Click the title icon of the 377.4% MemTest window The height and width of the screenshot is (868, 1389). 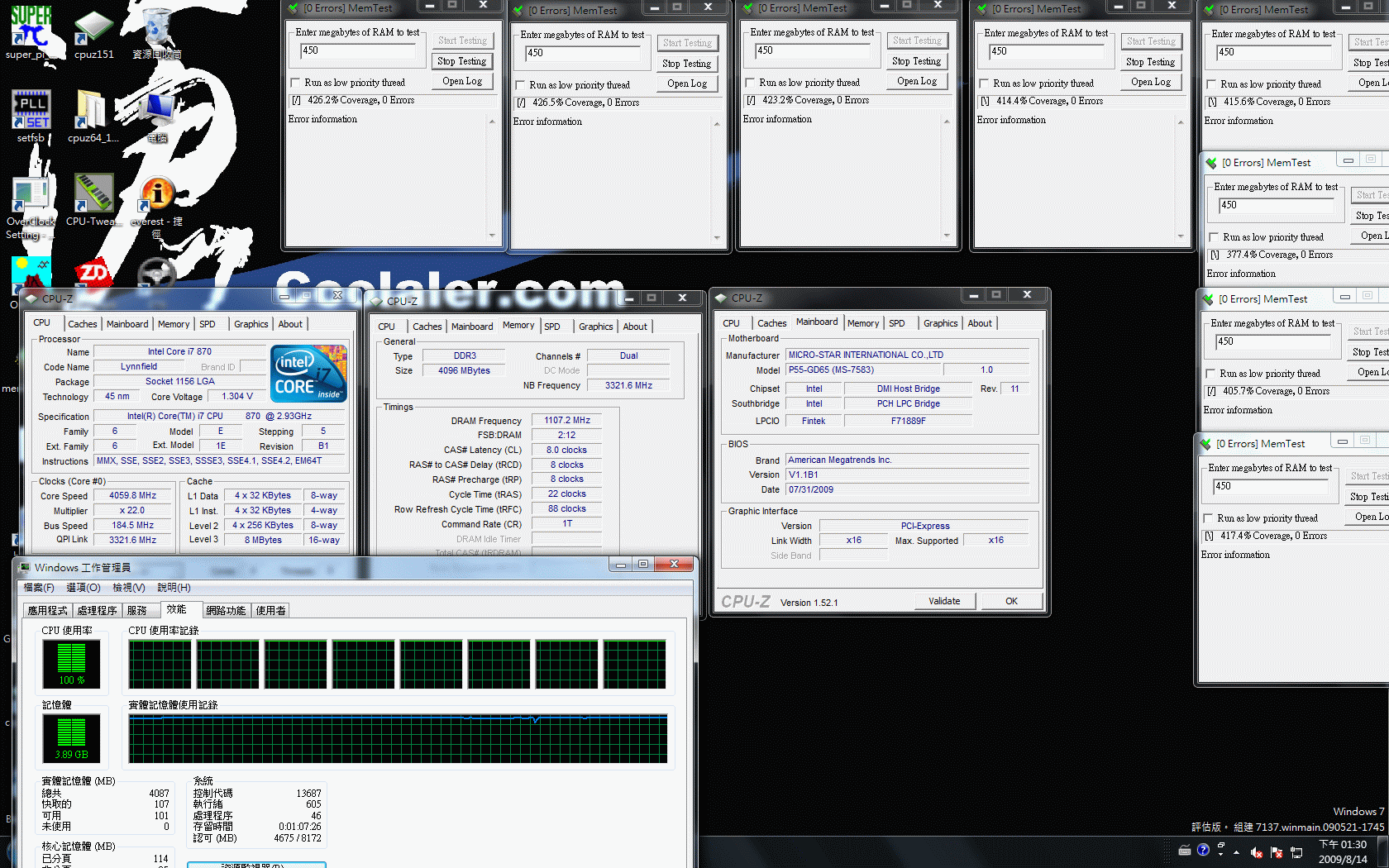(1211, 163)
